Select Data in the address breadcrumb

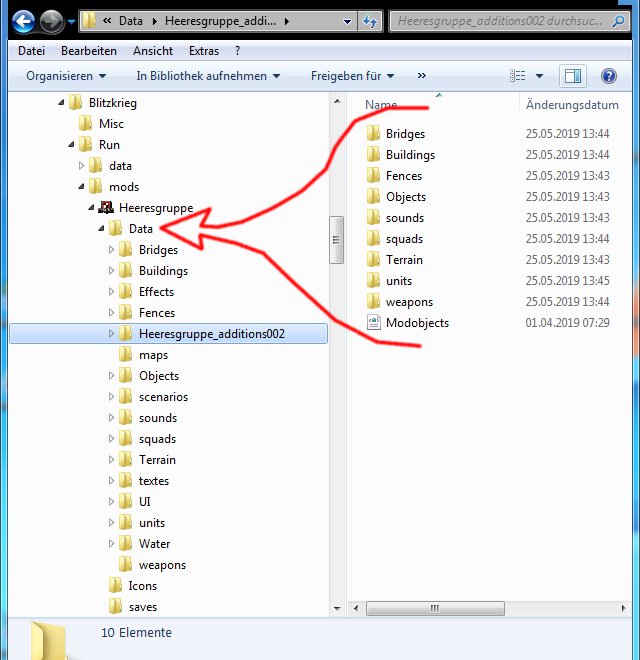click(x=131, y=21)
